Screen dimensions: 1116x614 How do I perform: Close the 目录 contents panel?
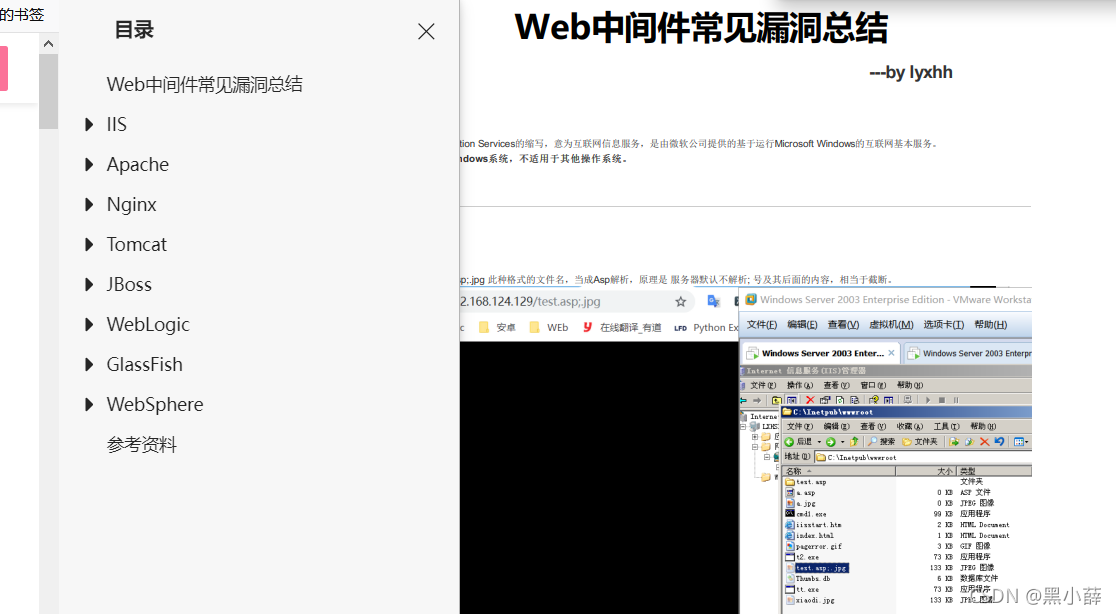click(426, 31)
